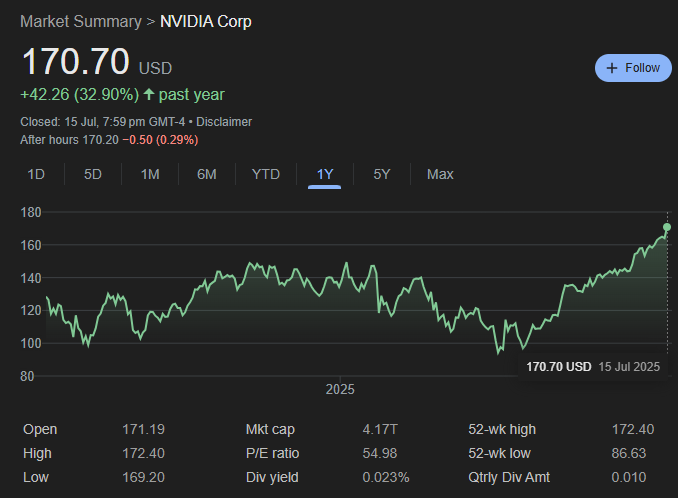678x498 pixels.
Task: Select the 1Y time range tab
Action: (325, 174)
